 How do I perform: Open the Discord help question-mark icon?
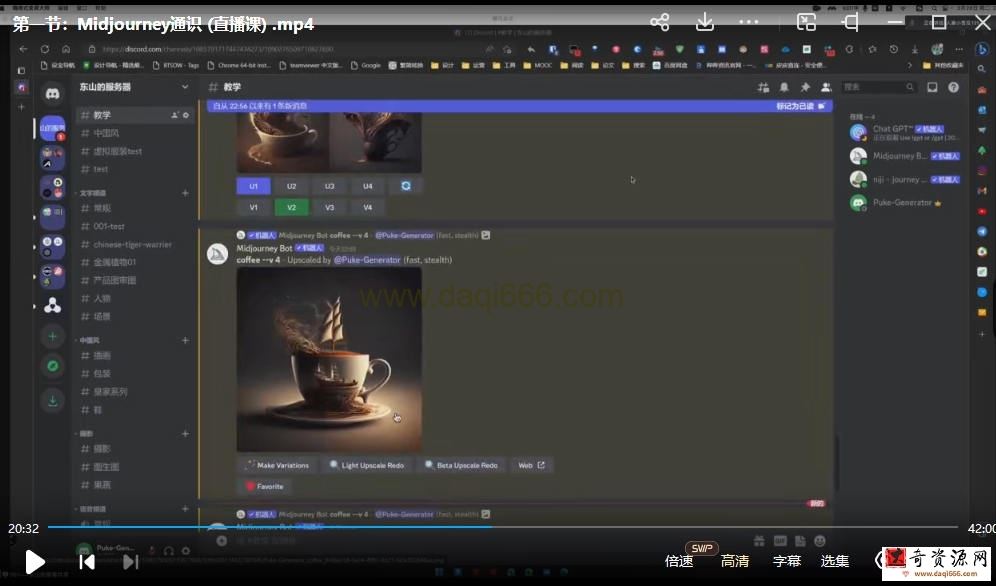pyautogui.click(x=953, y=87)
